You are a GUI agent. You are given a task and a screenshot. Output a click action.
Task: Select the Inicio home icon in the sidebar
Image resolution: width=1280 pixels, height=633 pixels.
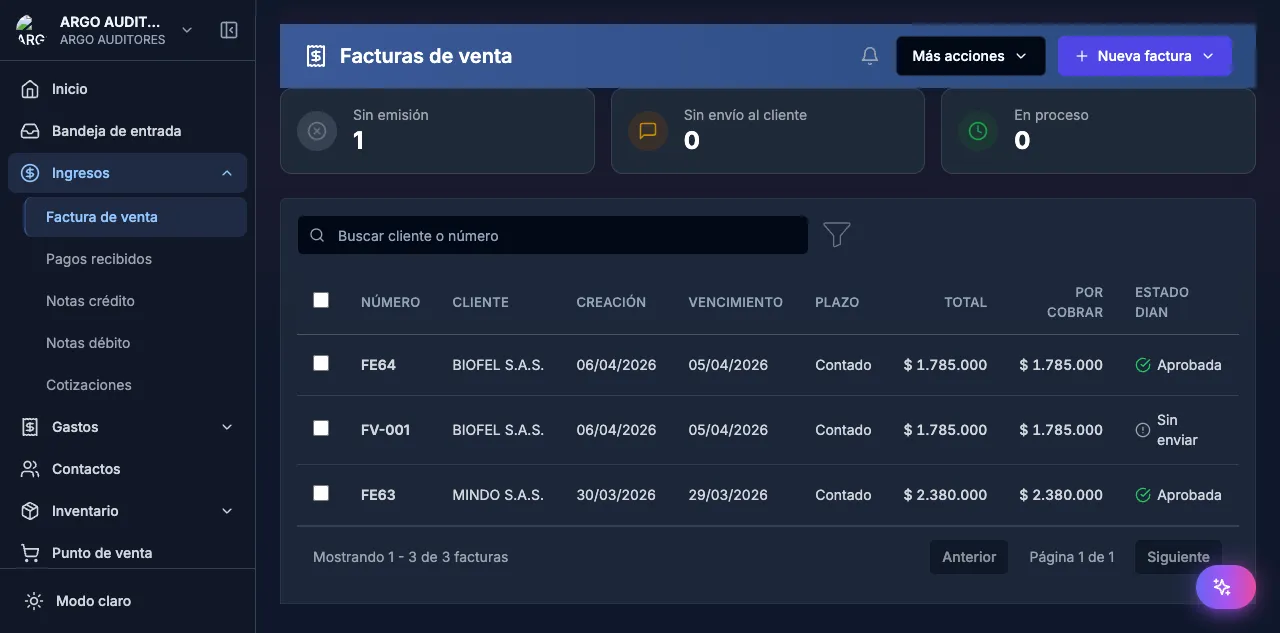coord(31,88)
